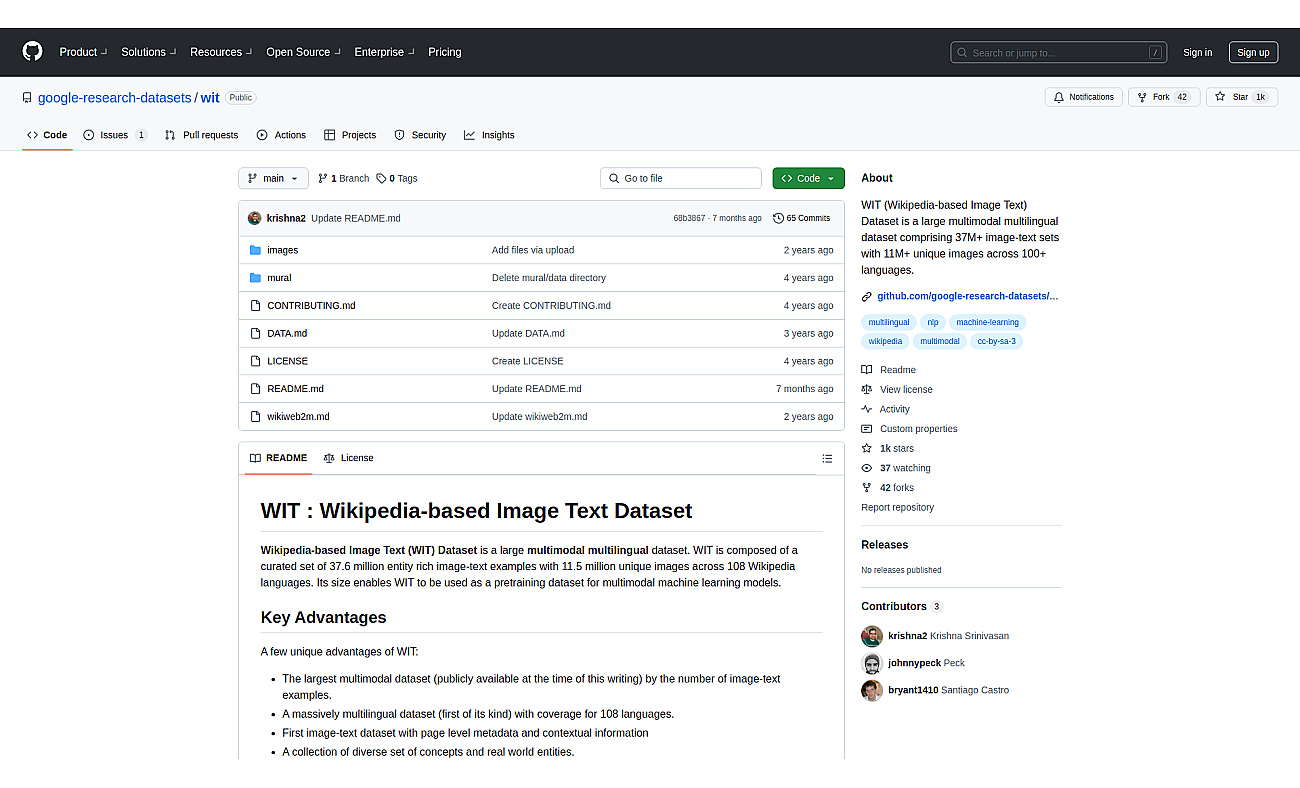Switch to the Insights tab

pyautogui.click(x=489, y=135)
